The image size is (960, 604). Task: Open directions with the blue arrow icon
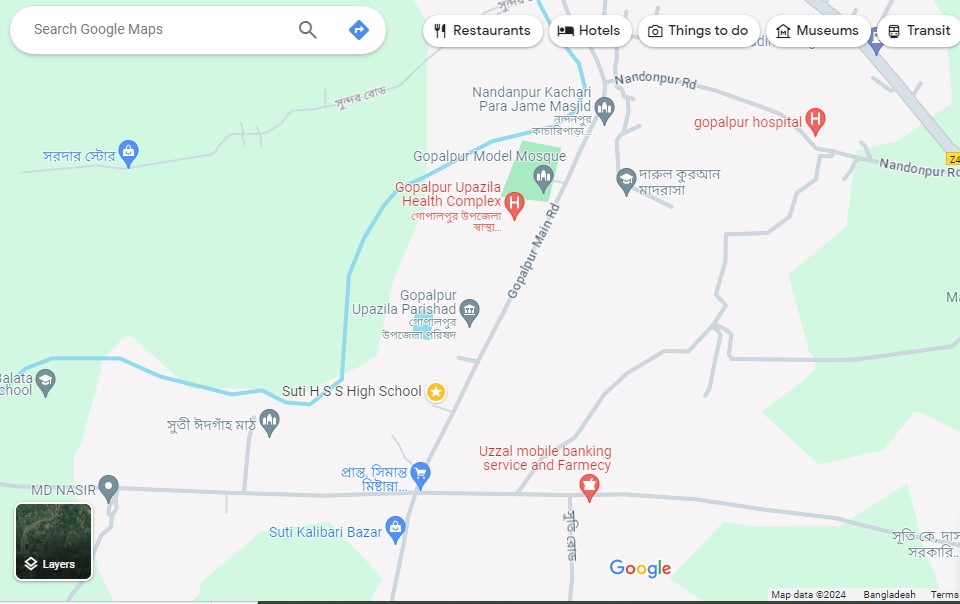pos(359,29)
